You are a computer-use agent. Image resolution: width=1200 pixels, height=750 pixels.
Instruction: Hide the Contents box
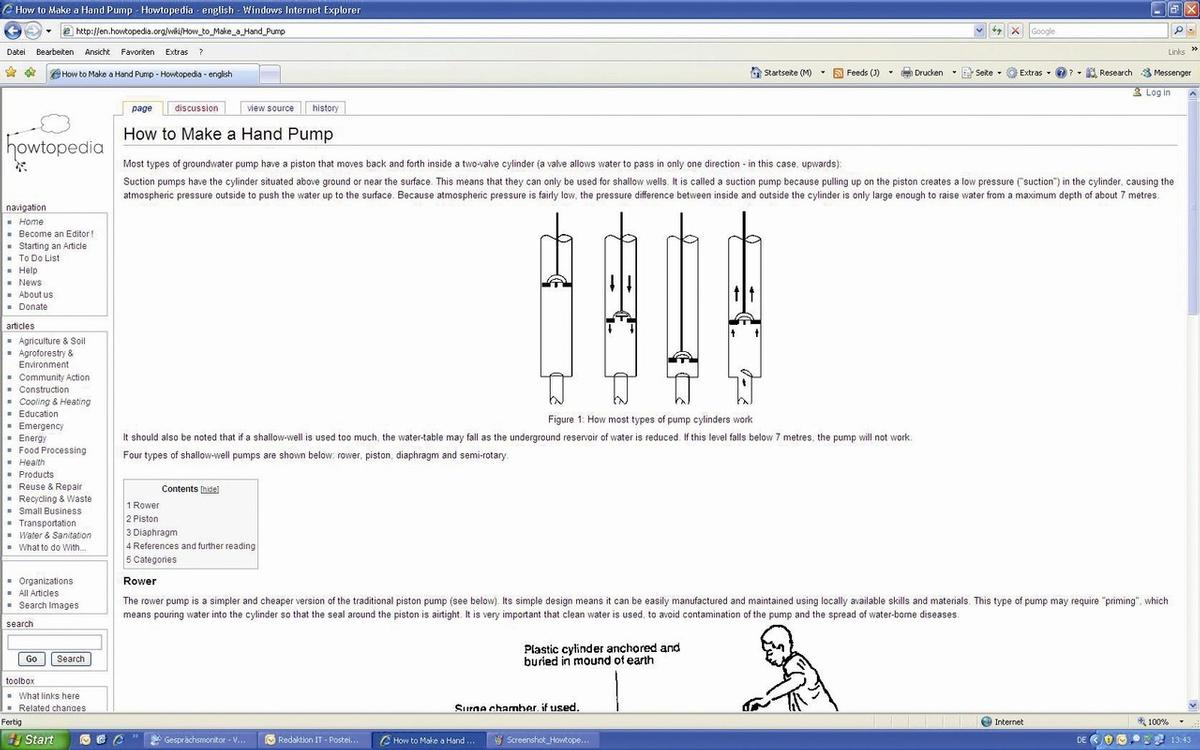pyautogui.click(x=210, y=489)
